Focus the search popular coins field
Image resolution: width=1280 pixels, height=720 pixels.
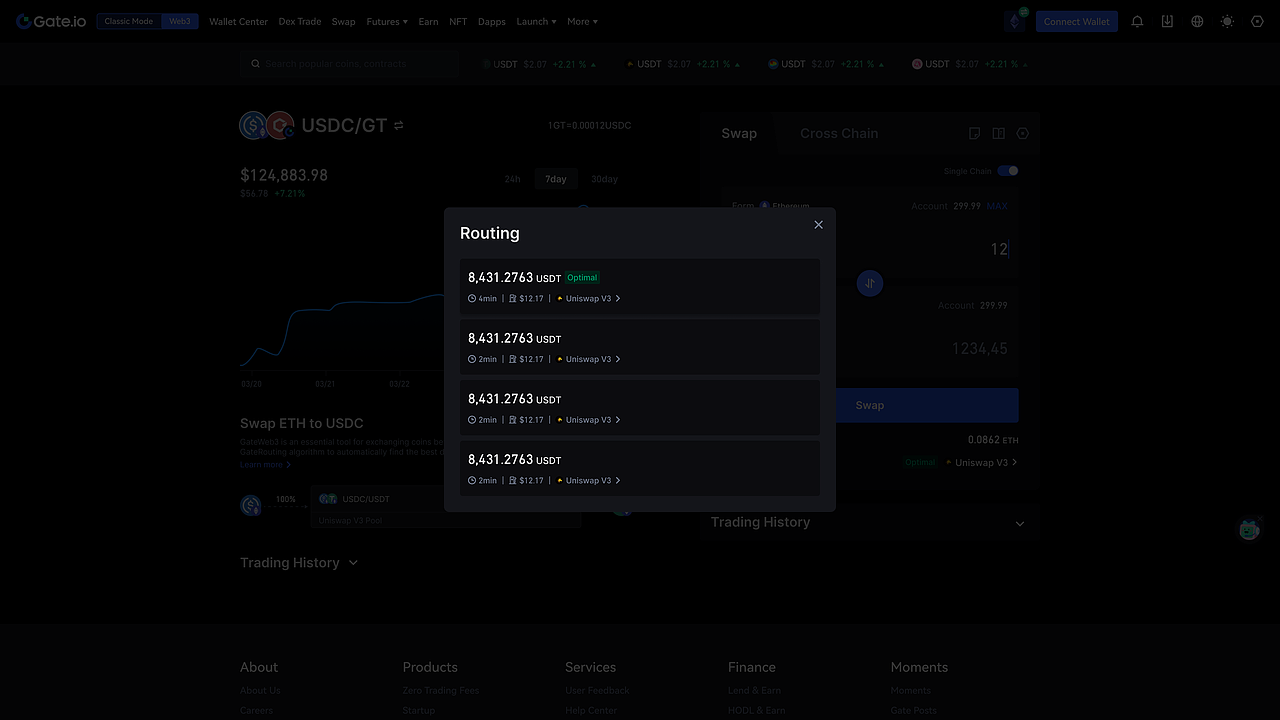350,64
